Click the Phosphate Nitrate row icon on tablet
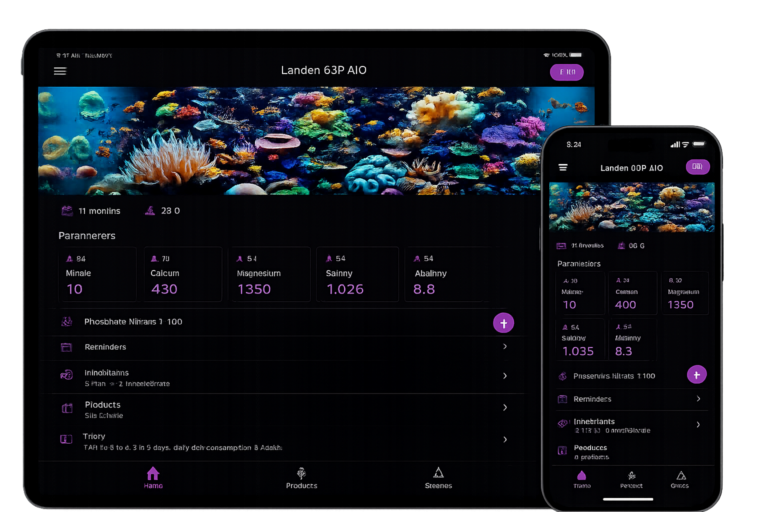Screen dimensions: 768x512 (67, 322)
